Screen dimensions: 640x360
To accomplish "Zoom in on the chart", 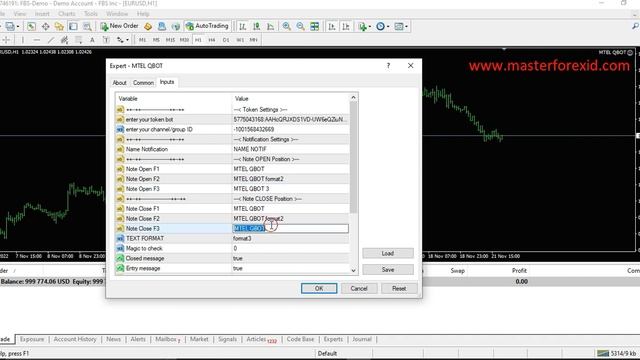I will coord(287,27).
